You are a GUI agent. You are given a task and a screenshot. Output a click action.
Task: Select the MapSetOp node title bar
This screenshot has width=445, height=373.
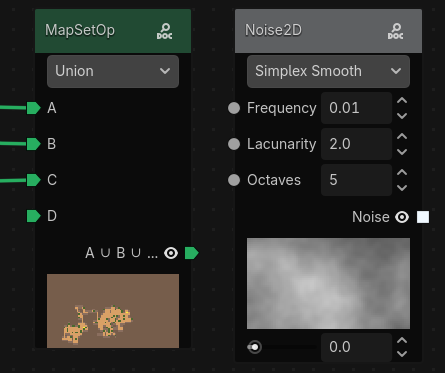113,31
